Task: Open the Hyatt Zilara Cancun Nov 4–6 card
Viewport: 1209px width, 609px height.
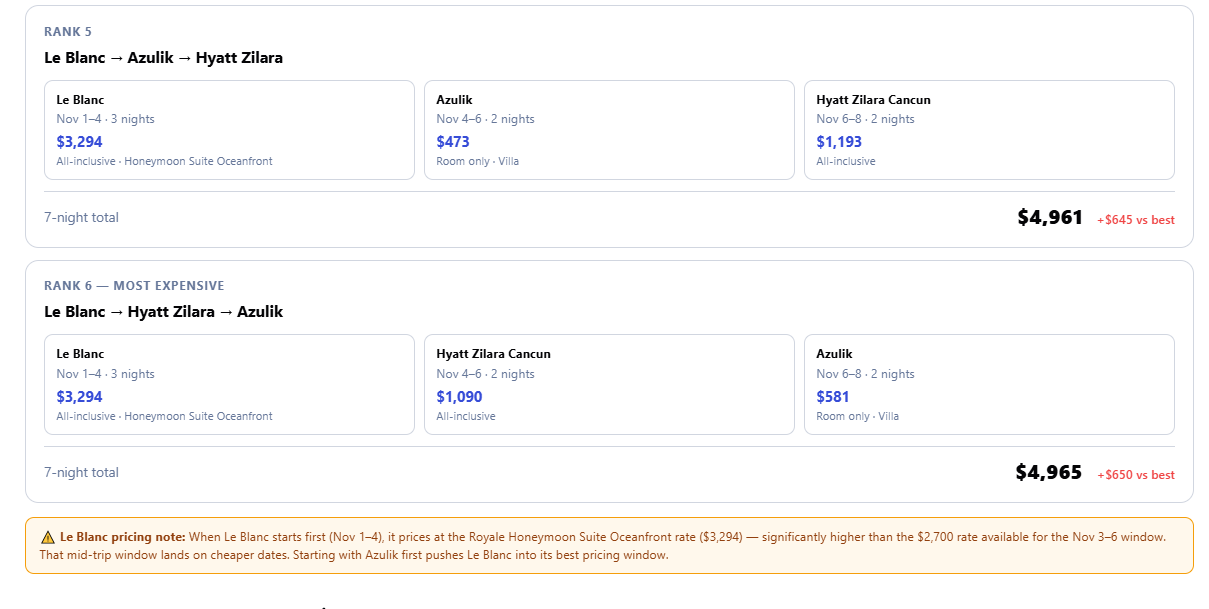Action: pos(610,385)
